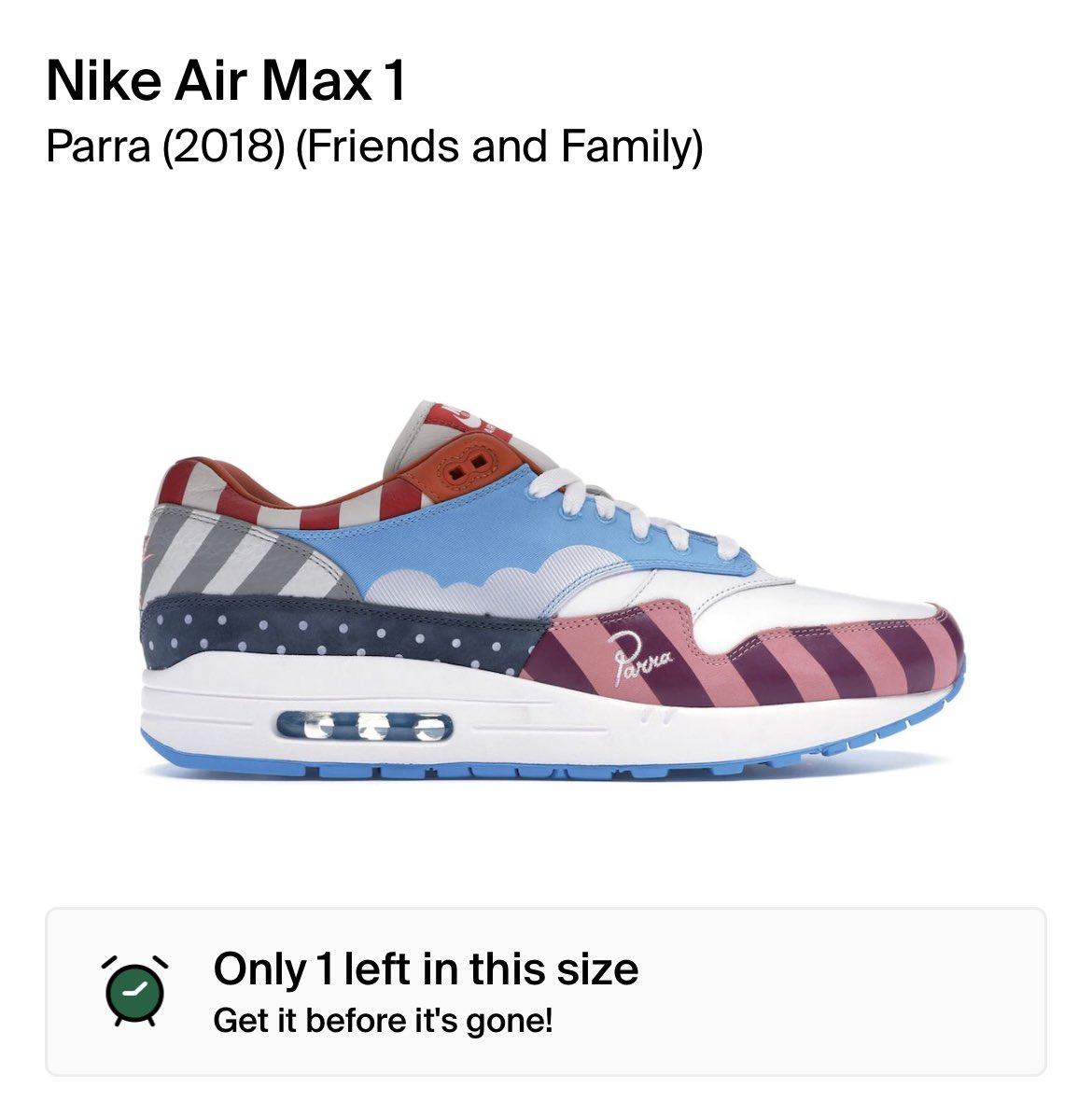Click the Nike Air Max 1 title
The image size is (1092, 1101).
click(226, 81)
